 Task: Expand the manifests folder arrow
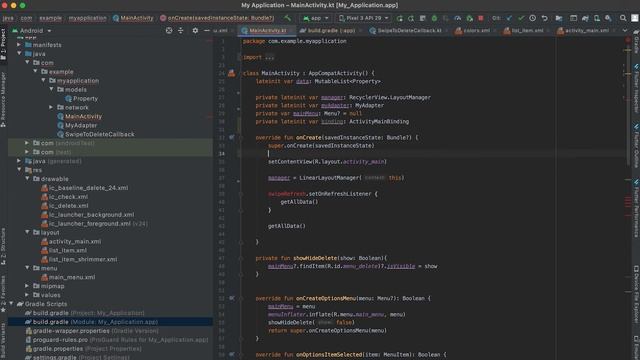19,44
